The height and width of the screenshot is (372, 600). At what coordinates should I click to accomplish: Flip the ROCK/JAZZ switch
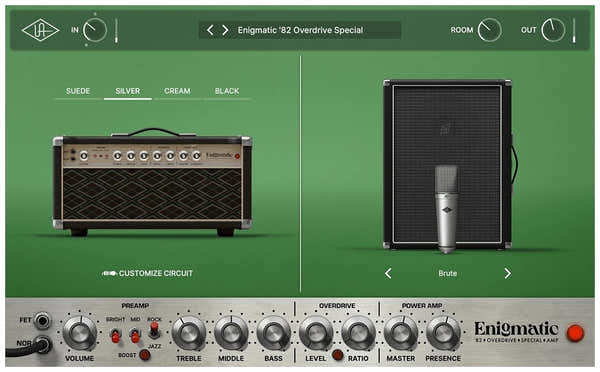point(154,330)
